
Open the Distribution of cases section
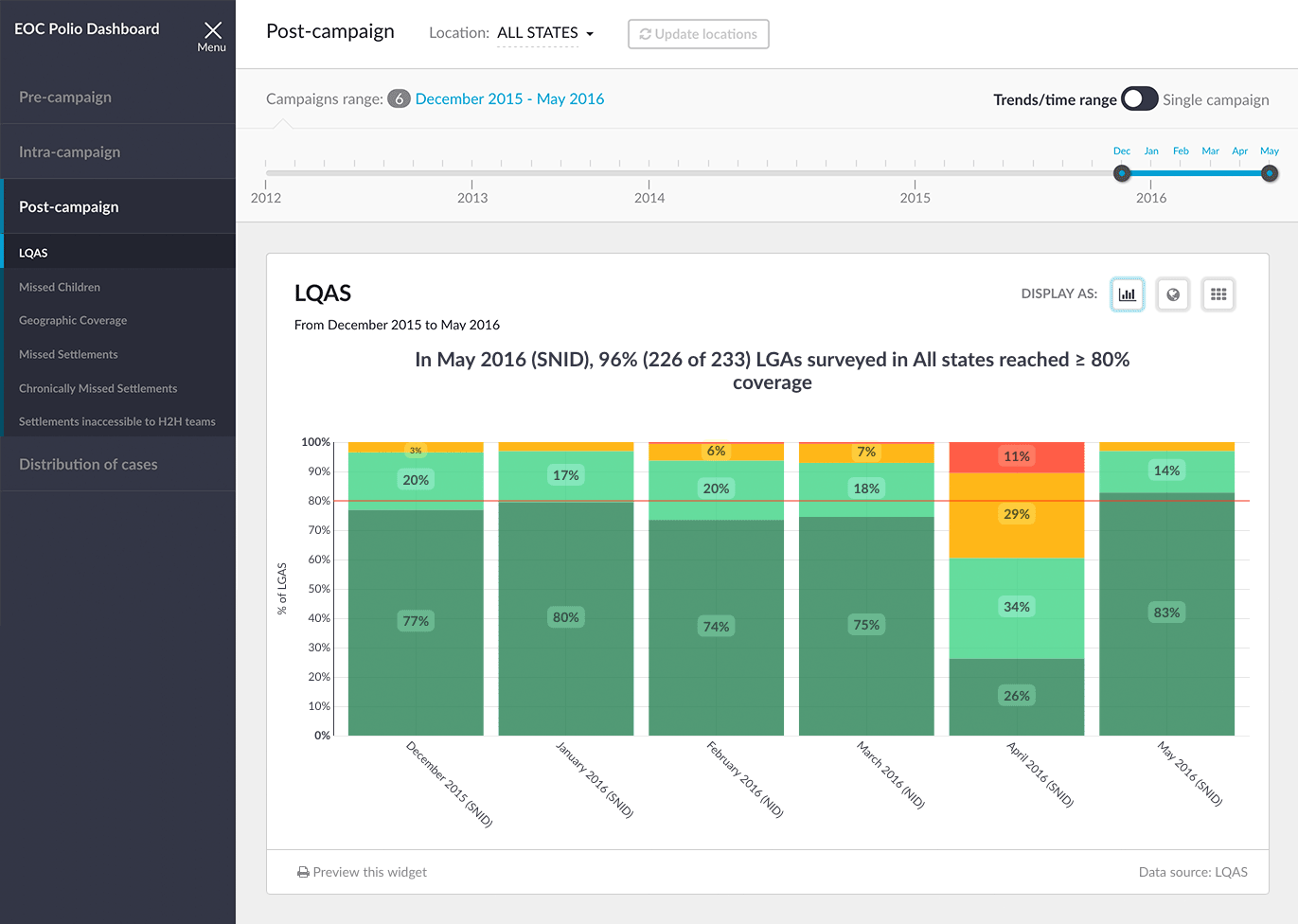pos(88,464)
